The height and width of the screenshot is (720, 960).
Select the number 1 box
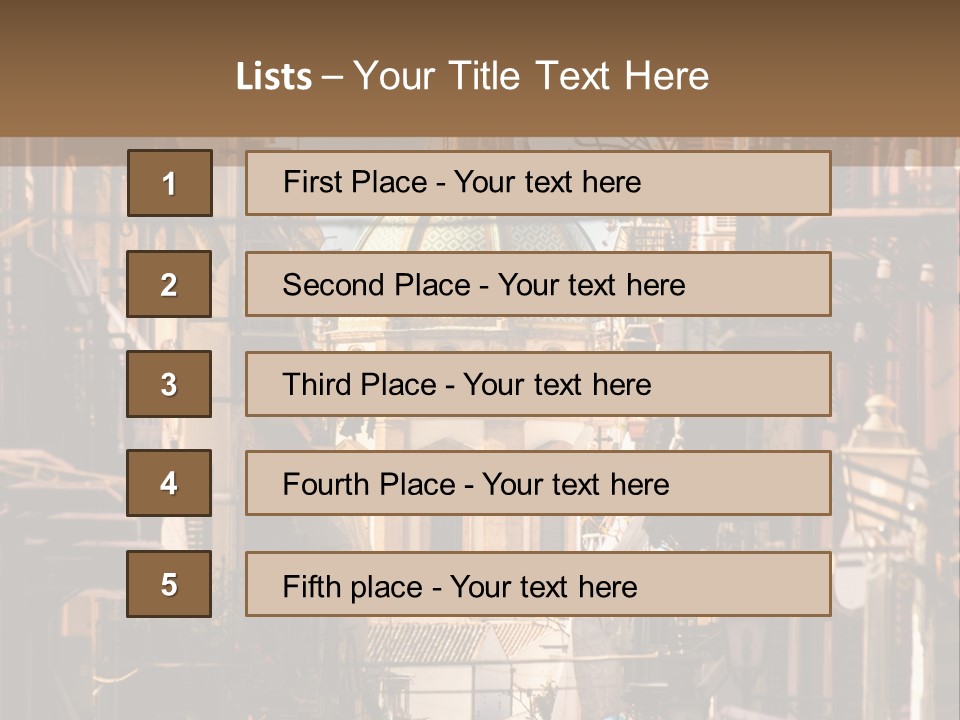click(170, 183)
